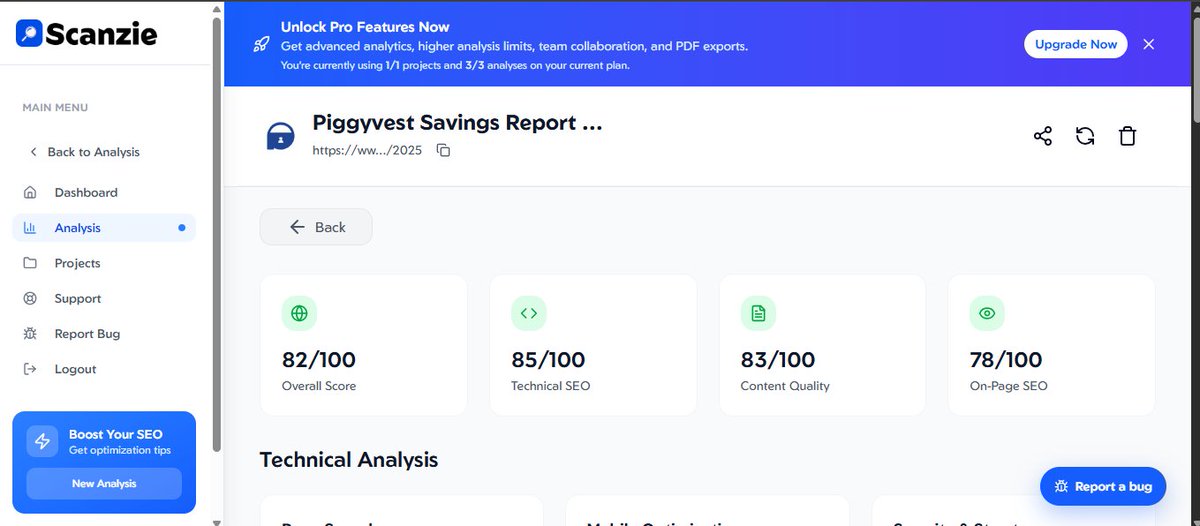Dismiss the Unlock Pro Features banner

[x=1149, y=44]
